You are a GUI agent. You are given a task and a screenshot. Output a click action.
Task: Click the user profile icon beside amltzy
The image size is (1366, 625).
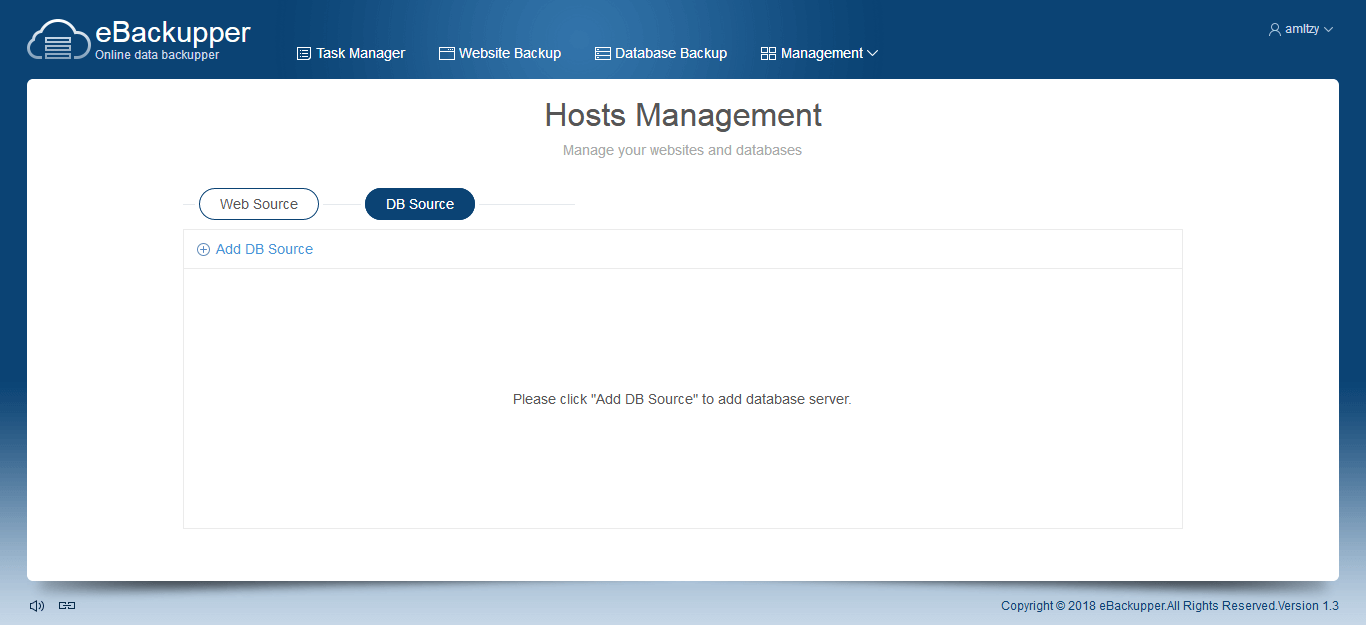(1275, 30)
